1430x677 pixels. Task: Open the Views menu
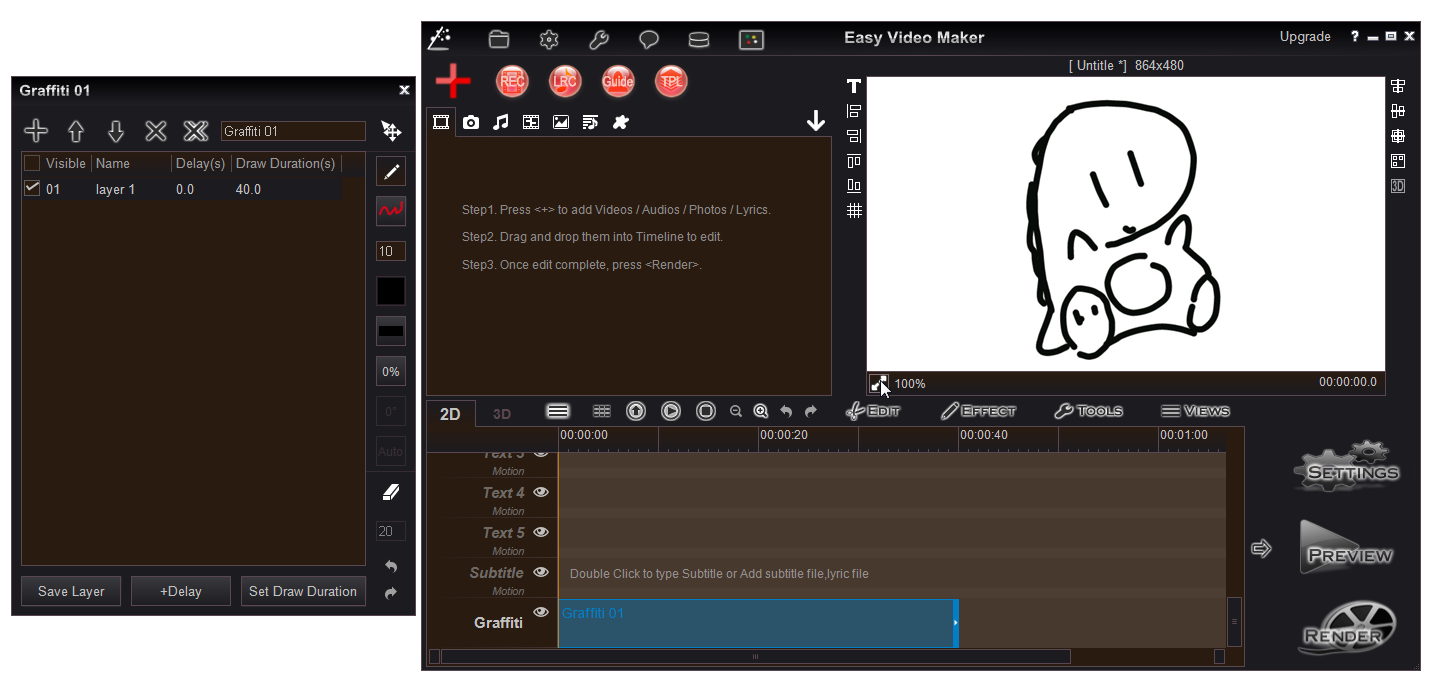1195,411
